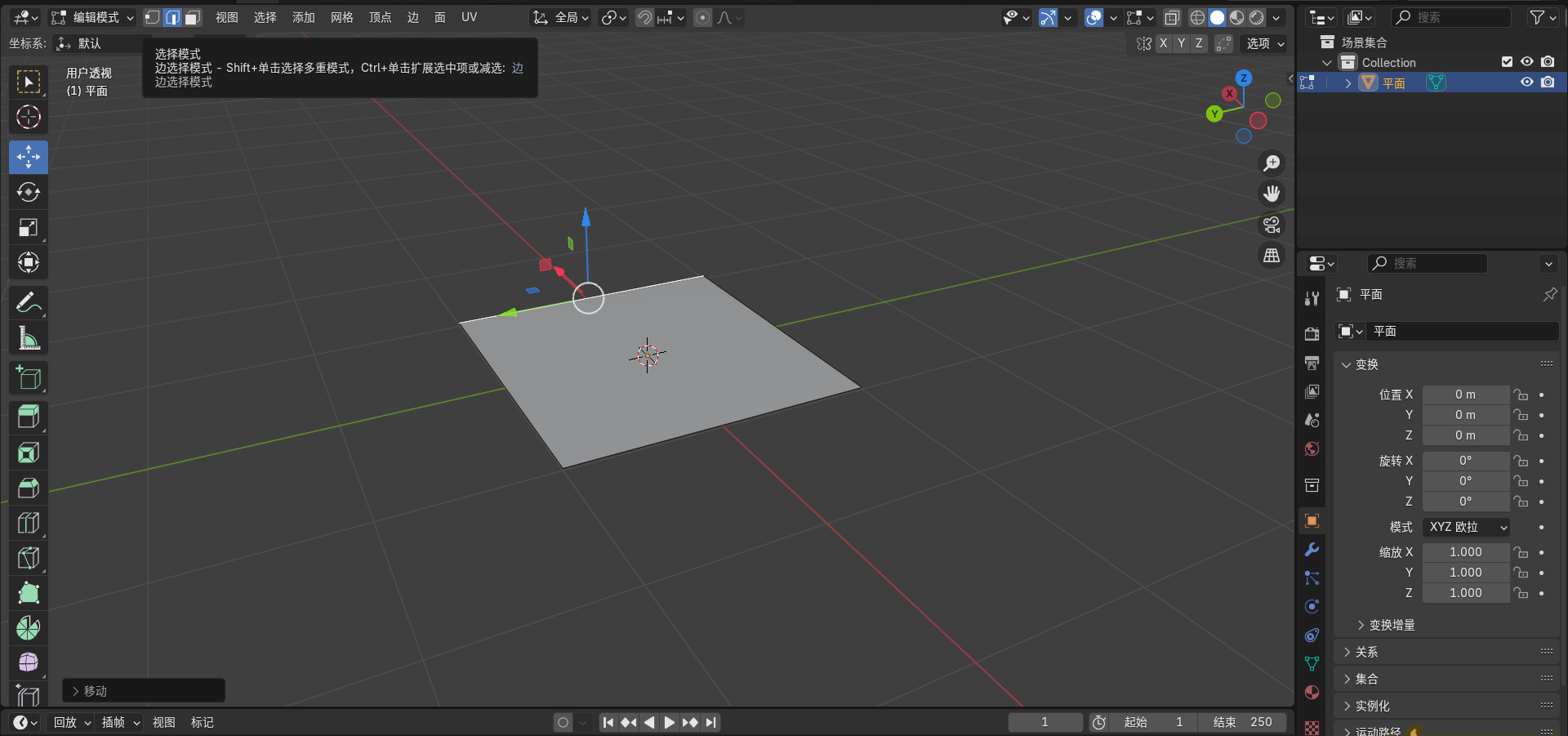Select the Transform tool
This screenshot has width=1568, height=736.
coord(29,262)
